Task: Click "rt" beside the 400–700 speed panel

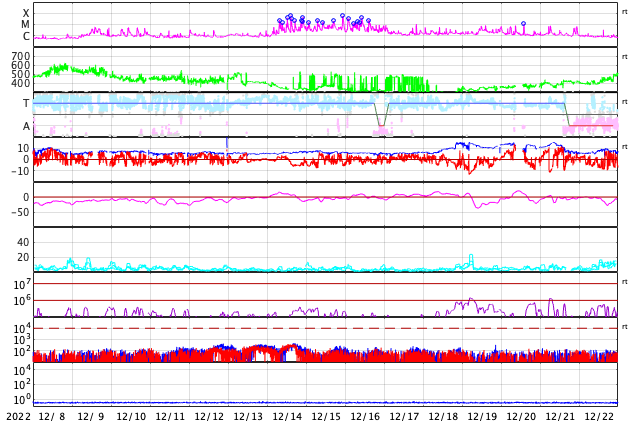Action: click(624, 57)
